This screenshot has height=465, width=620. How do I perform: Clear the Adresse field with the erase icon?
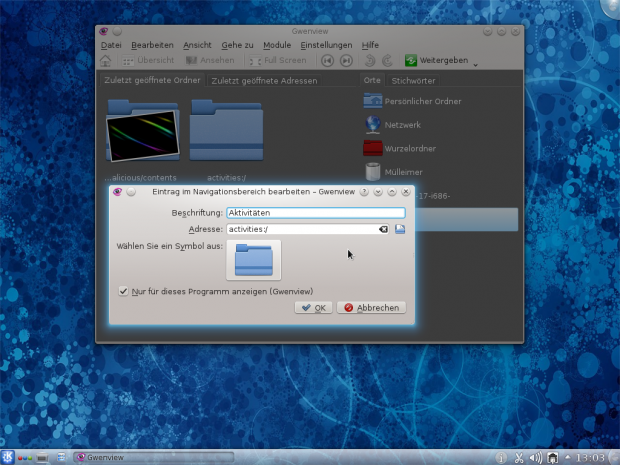383,229
